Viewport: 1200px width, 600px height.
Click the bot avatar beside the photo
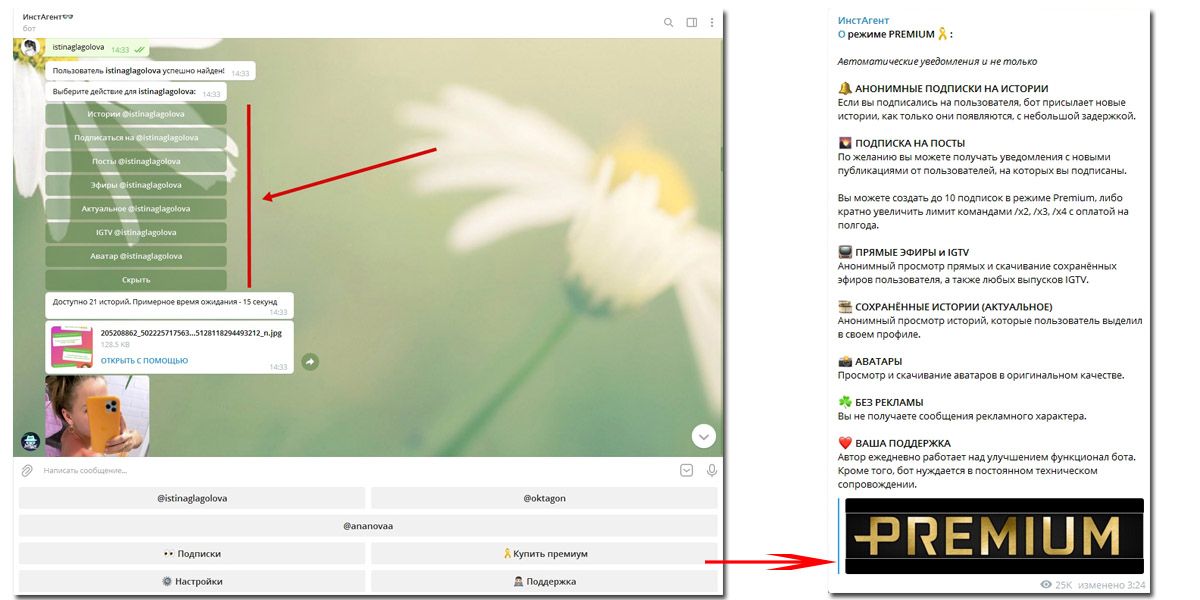point(30,441)
